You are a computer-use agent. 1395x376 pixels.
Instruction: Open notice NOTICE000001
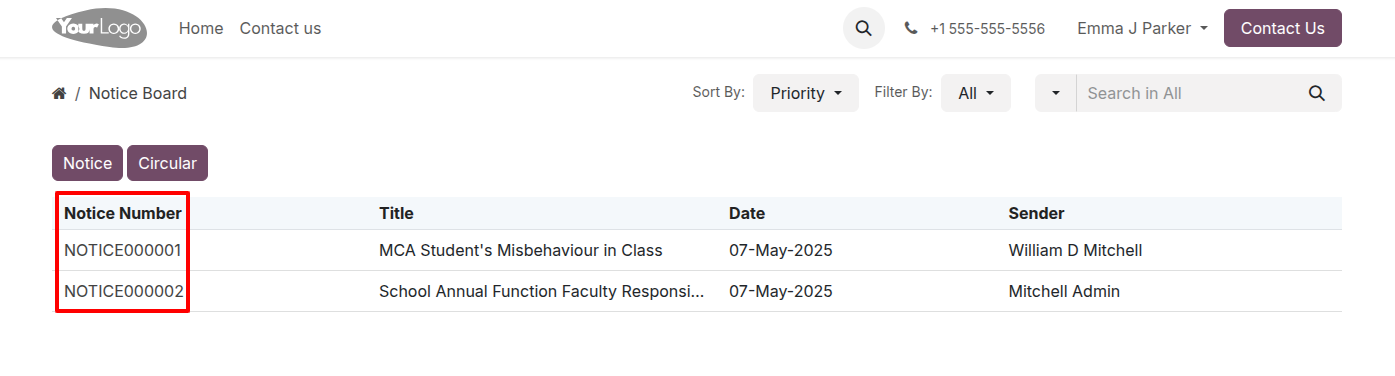[123, 250]
